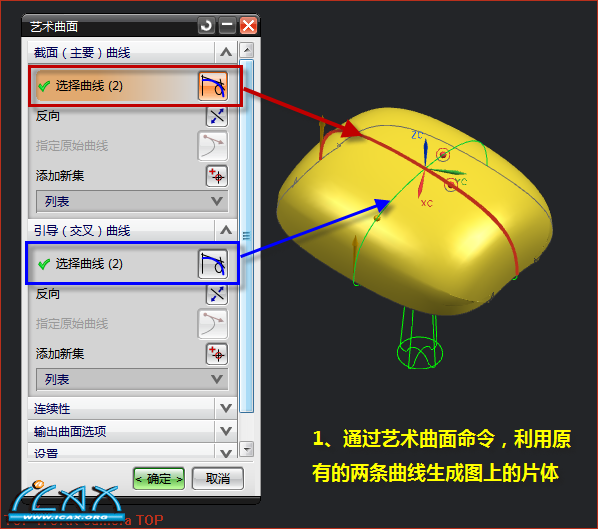This screenshot has height=529, width=598.
Task: Open the section curves 列表 dropdown
Action: click(132, 201)
